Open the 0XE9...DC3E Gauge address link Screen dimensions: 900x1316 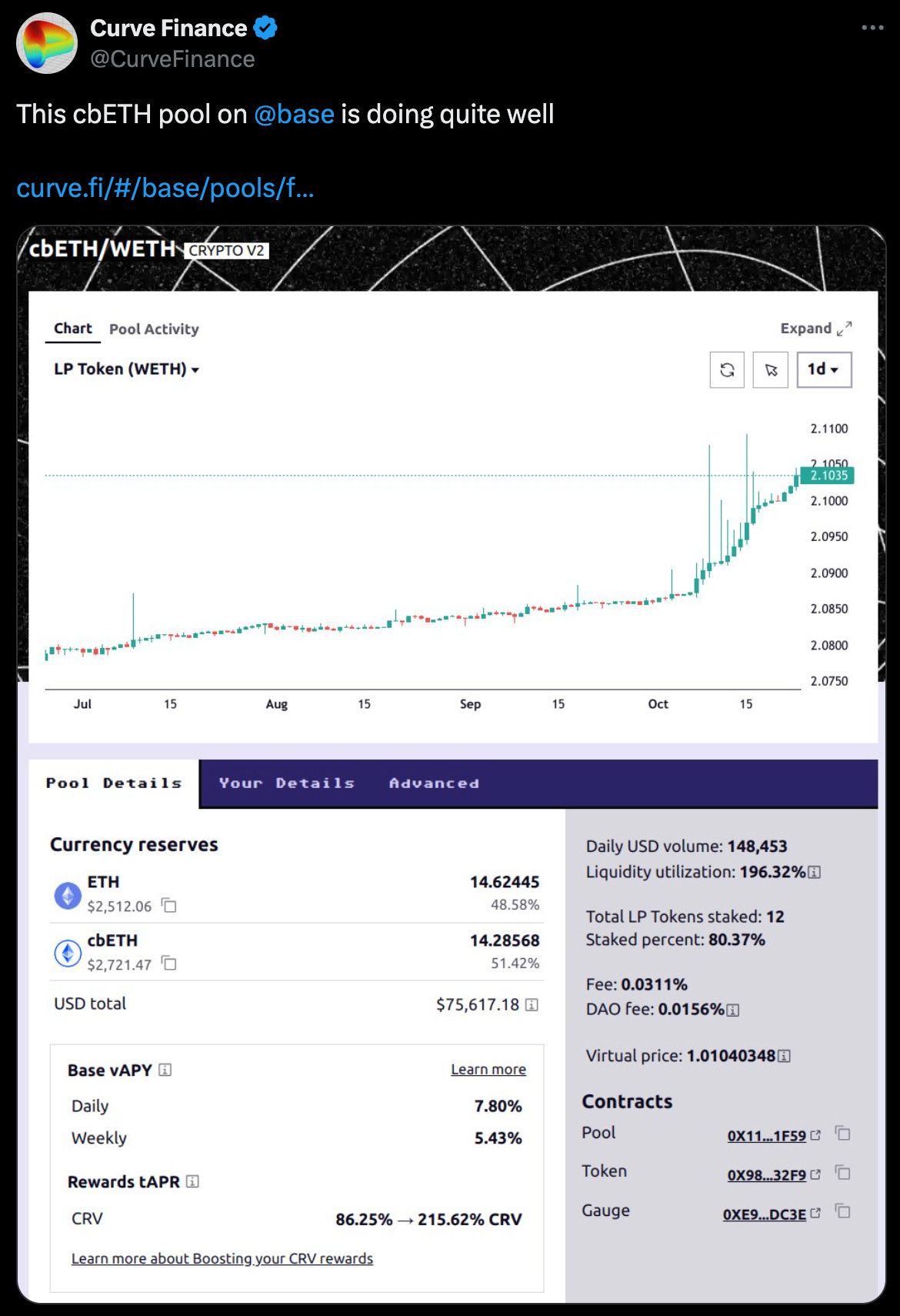tap(765, 1214)
